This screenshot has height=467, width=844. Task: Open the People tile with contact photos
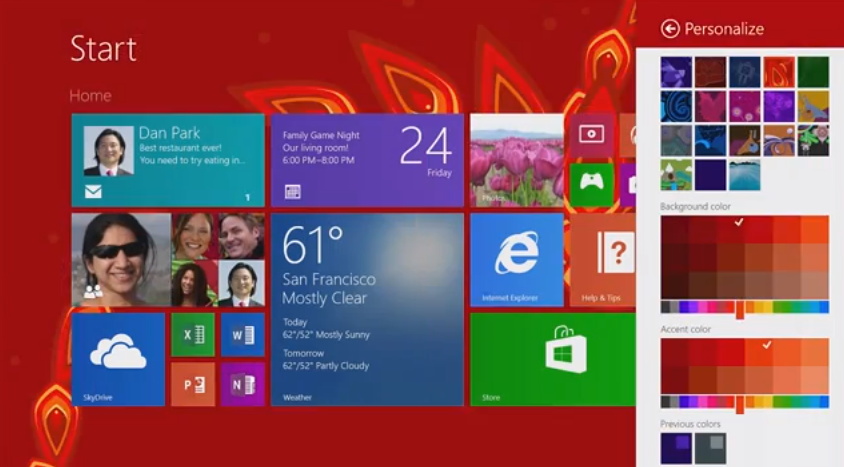point(168,260)
